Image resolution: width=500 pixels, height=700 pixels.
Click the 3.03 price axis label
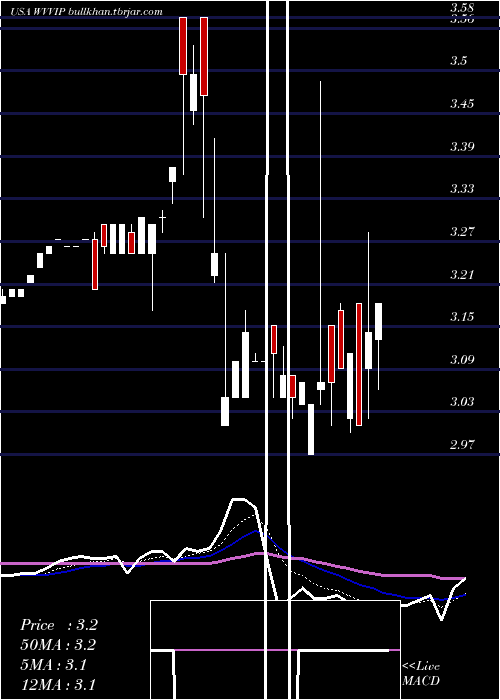[x=462, y=402]
